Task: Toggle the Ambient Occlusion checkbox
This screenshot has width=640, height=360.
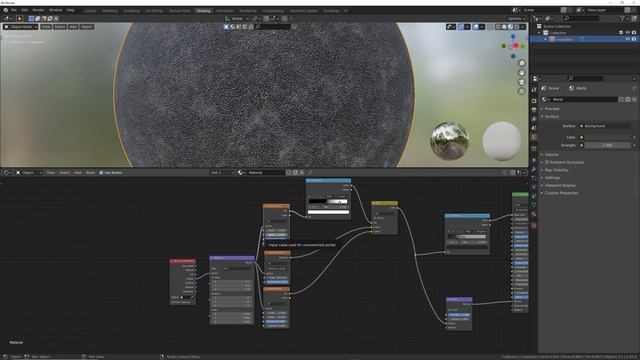Action: tap(547, 162)
